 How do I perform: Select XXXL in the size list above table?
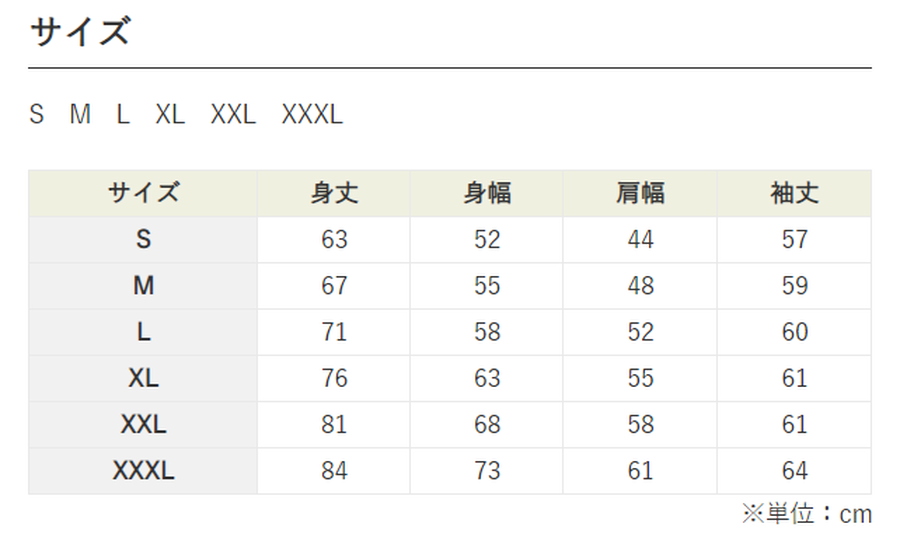pos(312,114)
